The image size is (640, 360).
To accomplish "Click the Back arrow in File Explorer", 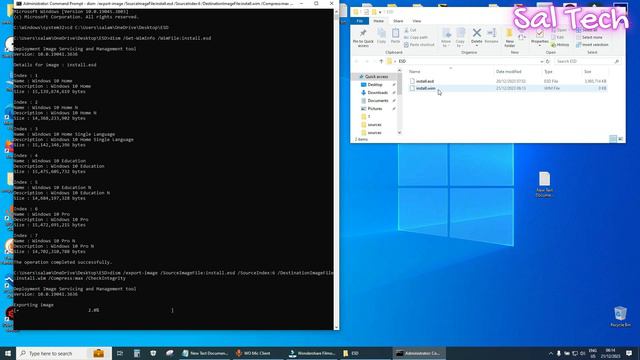I will coord(356,61).
